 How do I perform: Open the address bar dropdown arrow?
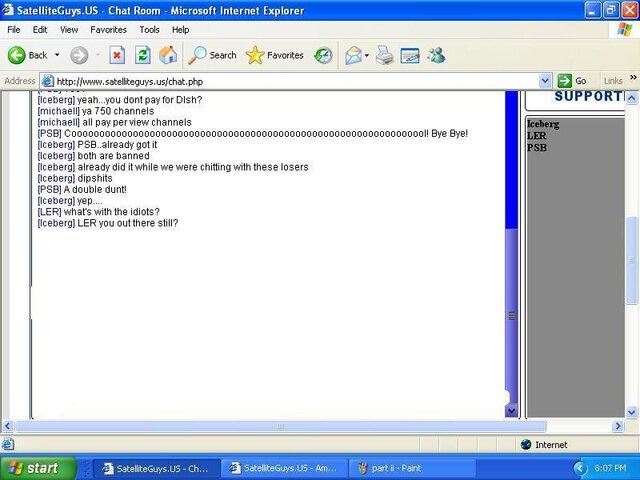545,81
